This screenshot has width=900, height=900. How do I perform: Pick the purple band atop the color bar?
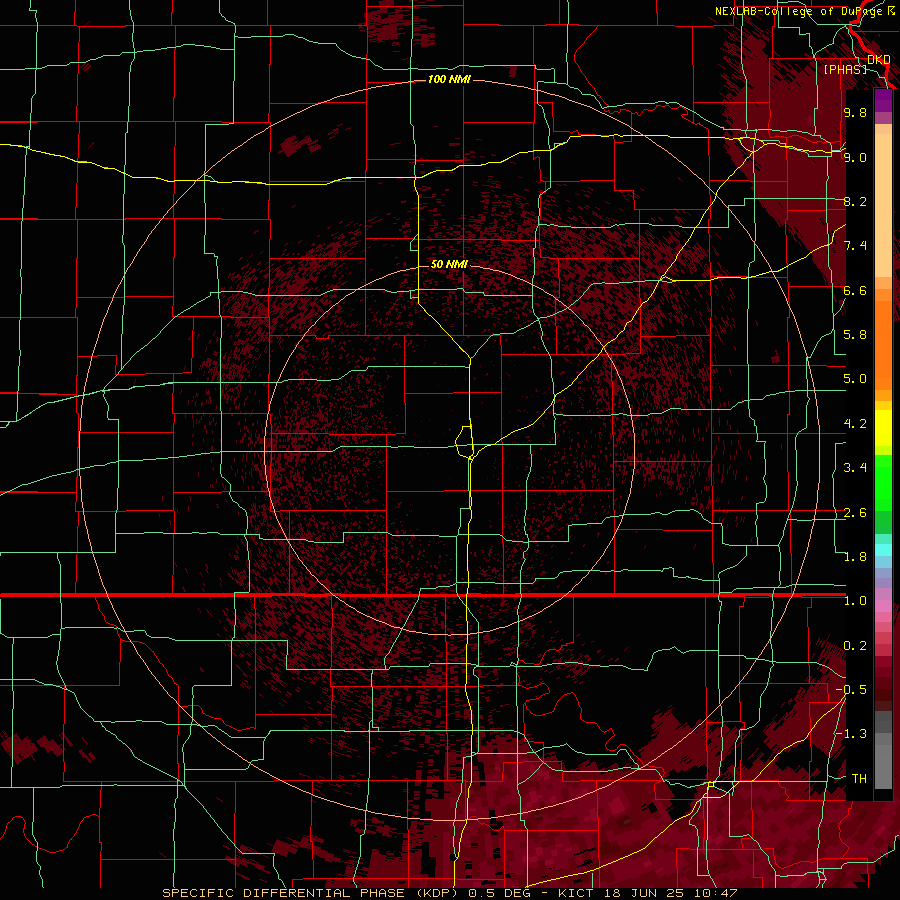point(883,100)
